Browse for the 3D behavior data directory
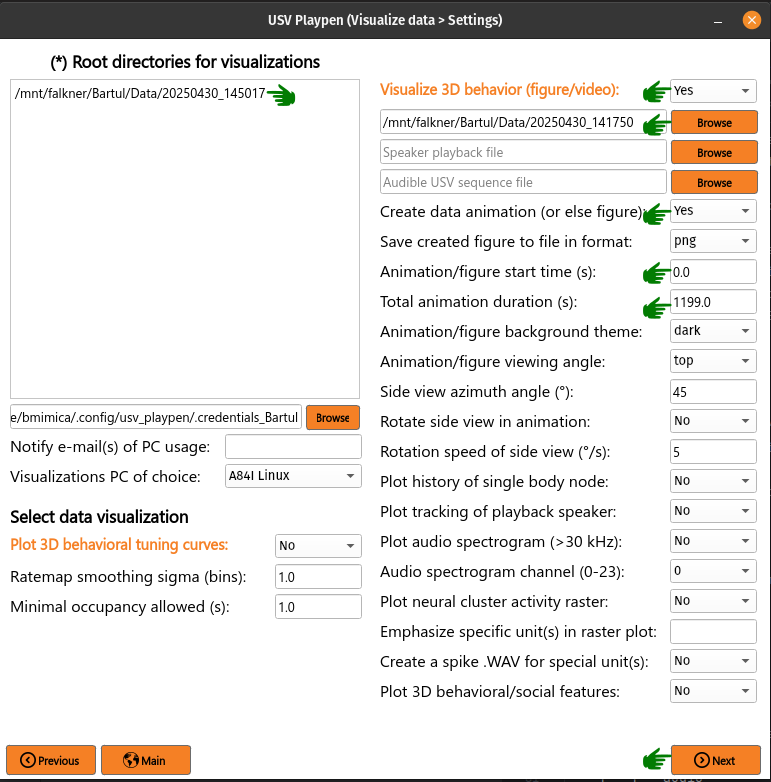The height and width of the screenshot is (782, 771). pos(714,123)
